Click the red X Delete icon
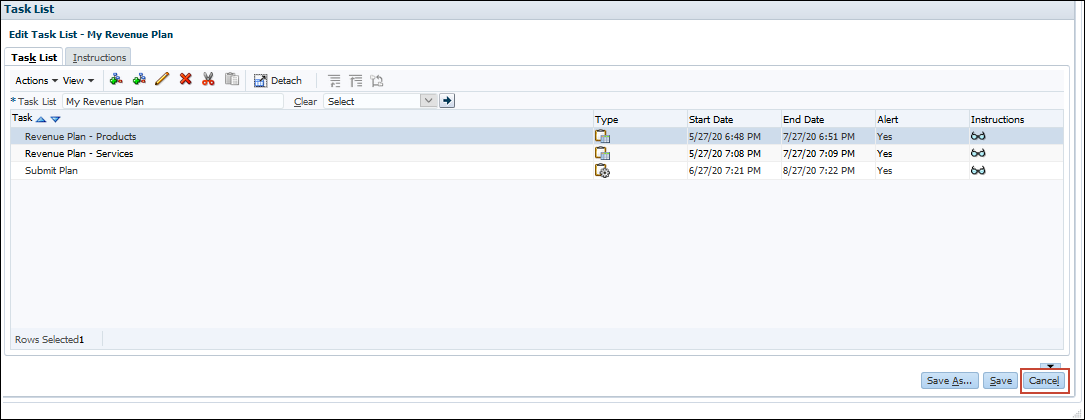 (x=185, y=80)
